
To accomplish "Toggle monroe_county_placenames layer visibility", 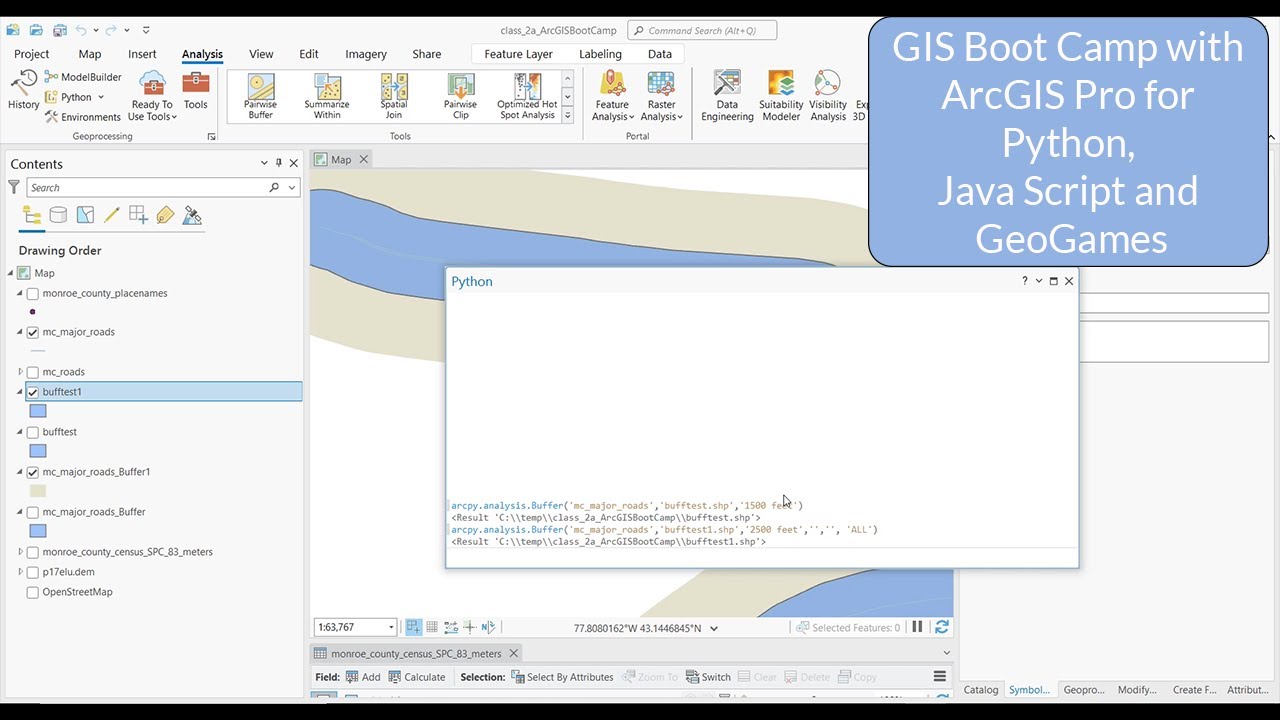I will click(x=33, y=294).
